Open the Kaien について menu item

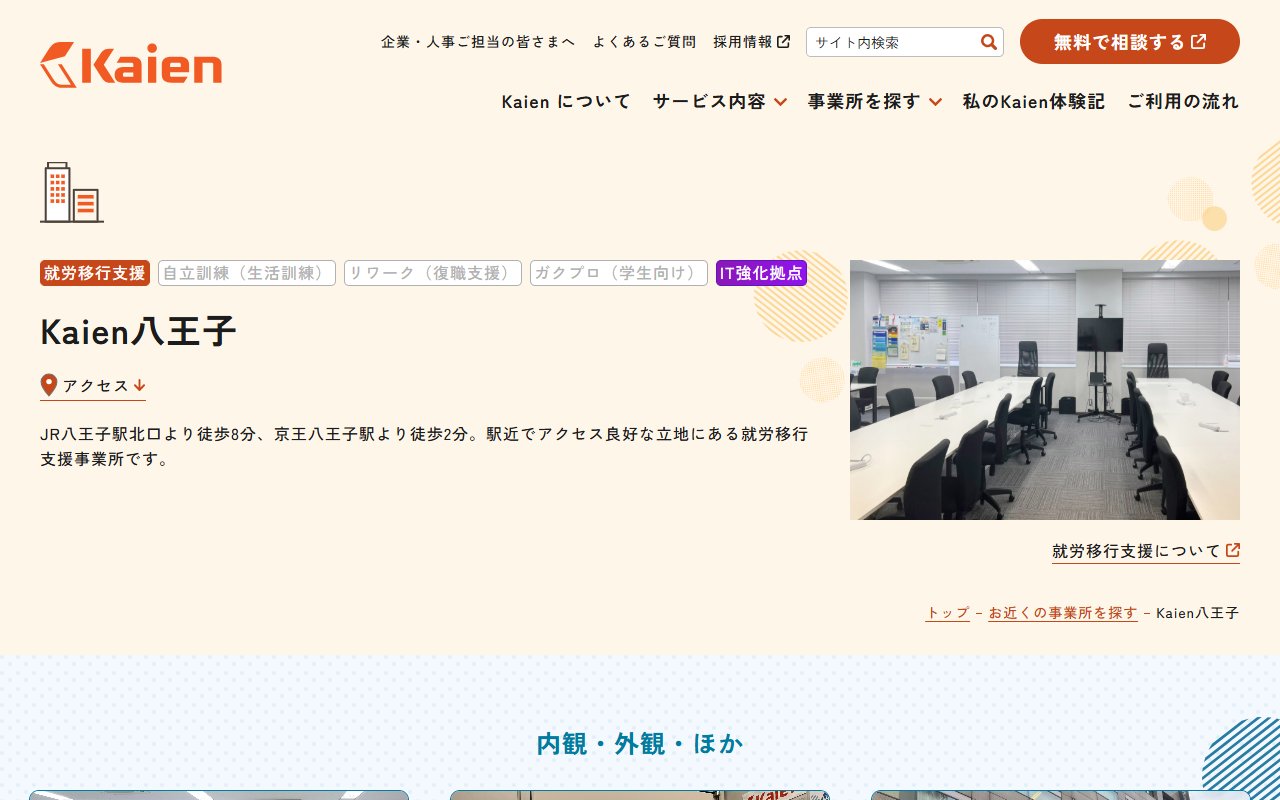566,101
